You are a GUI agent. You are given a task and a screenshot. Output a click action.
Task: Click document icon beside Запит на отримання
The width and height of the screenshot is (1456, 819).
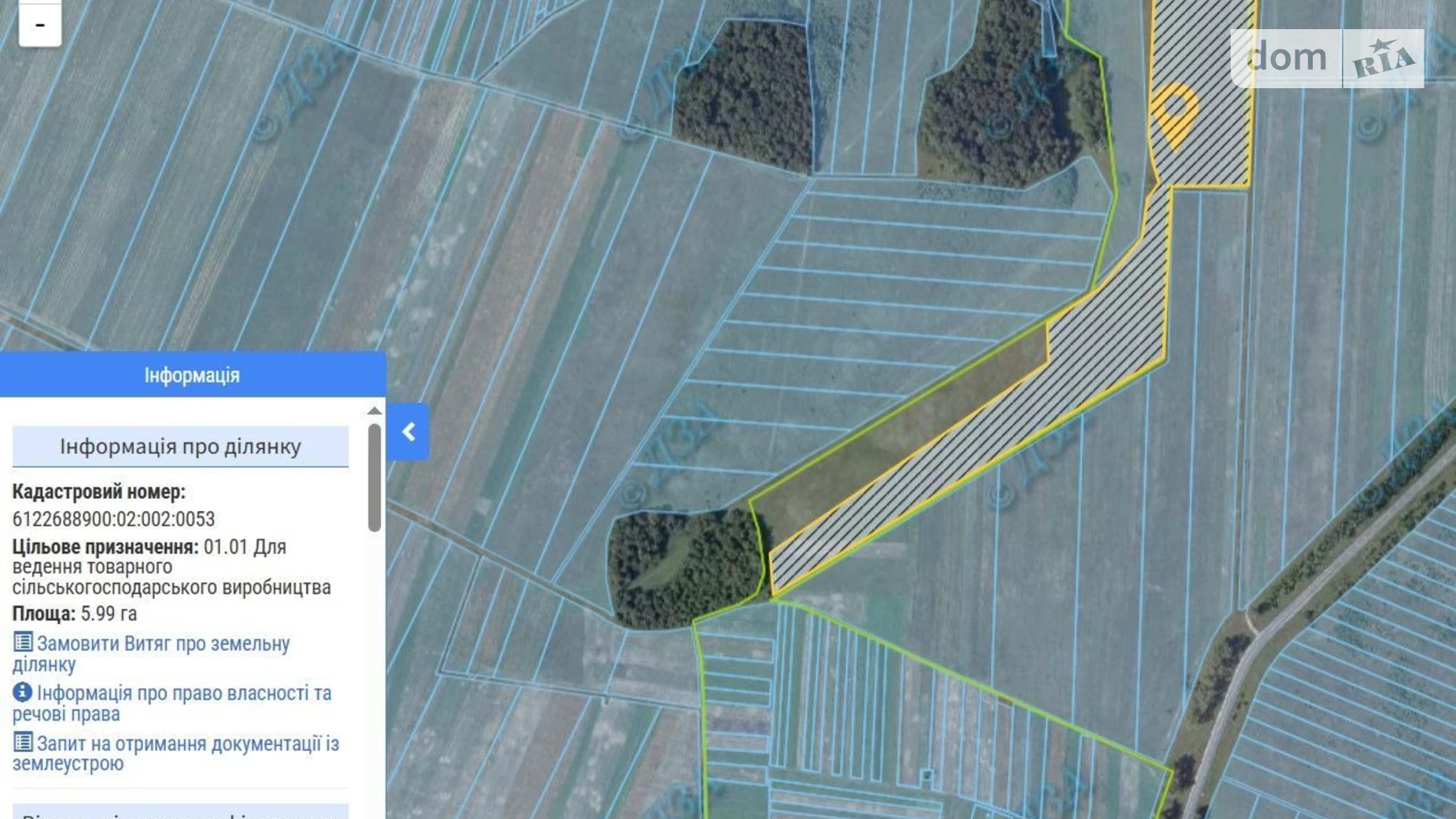pyautogui.click(x=23, y=743)
